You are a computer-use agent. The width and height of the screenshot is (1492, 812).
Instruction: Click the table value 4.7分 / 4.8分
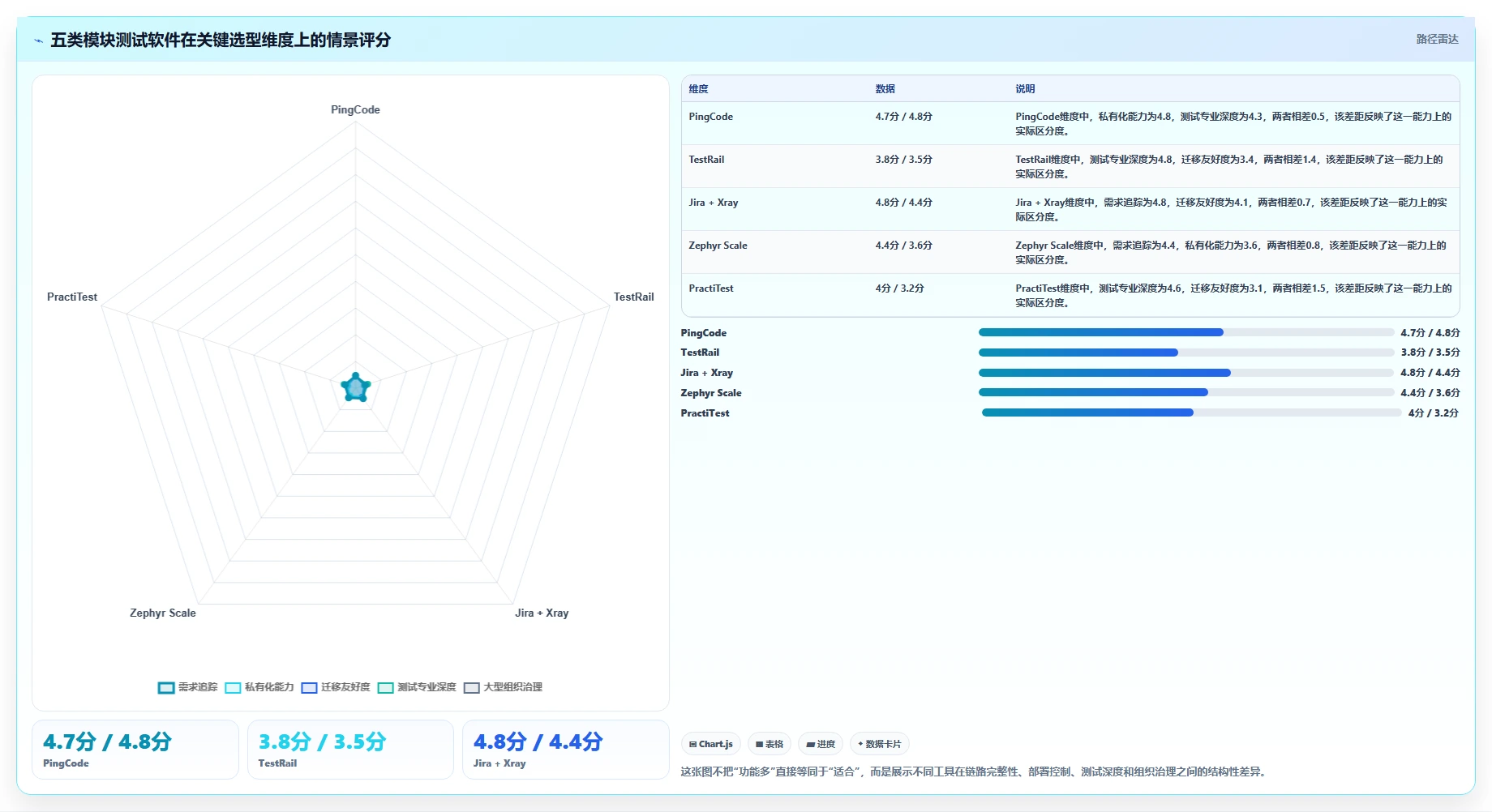(x=903, y=117)
